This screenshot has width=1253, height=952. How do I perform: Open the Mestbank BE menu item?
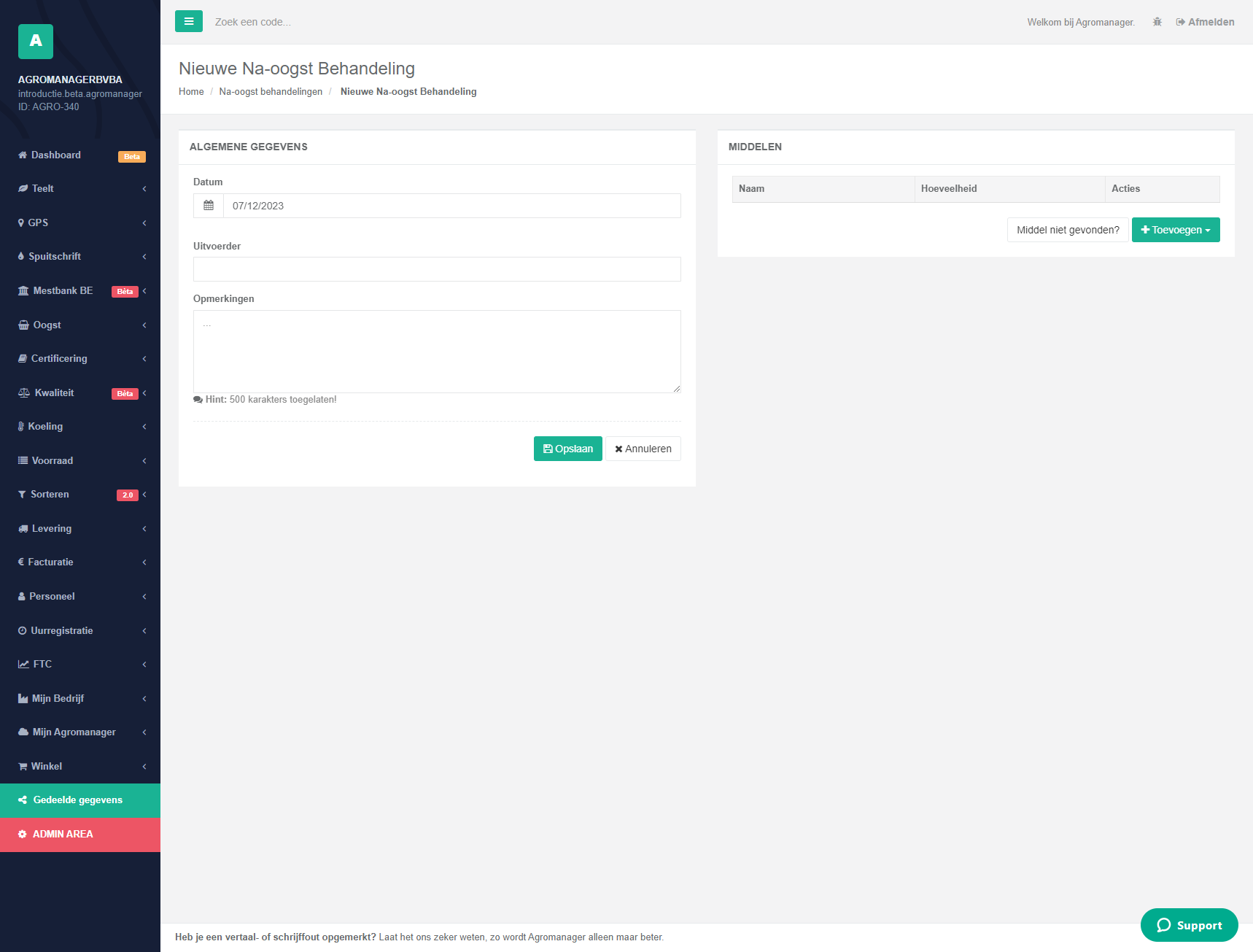80,290
